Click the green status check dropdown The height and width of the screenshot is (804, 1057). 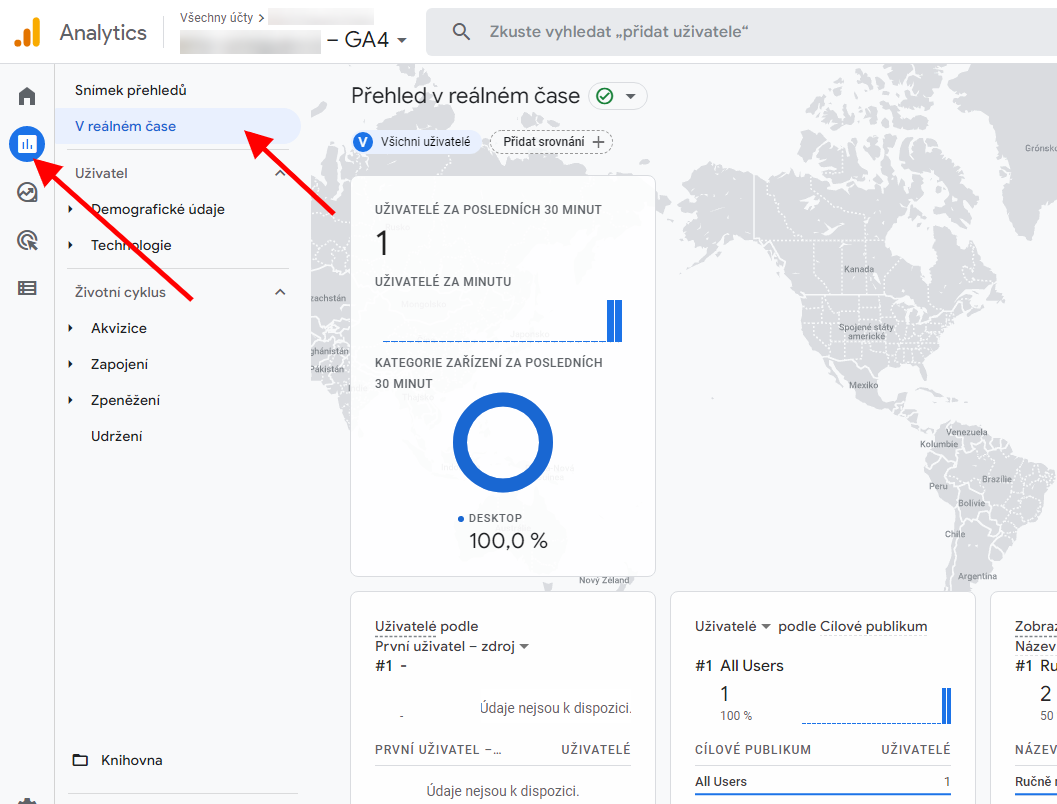[x=617, y=96]
